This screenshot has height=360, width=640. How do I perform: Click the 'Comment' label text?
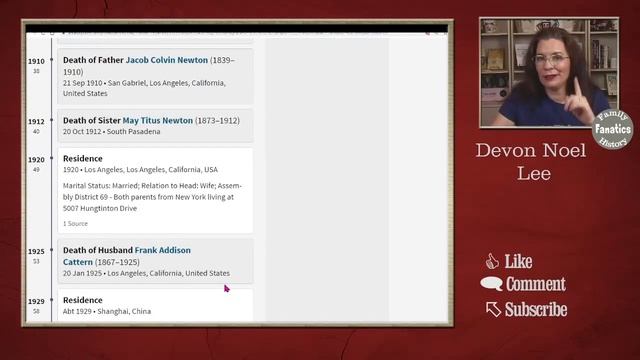(536, 284)
